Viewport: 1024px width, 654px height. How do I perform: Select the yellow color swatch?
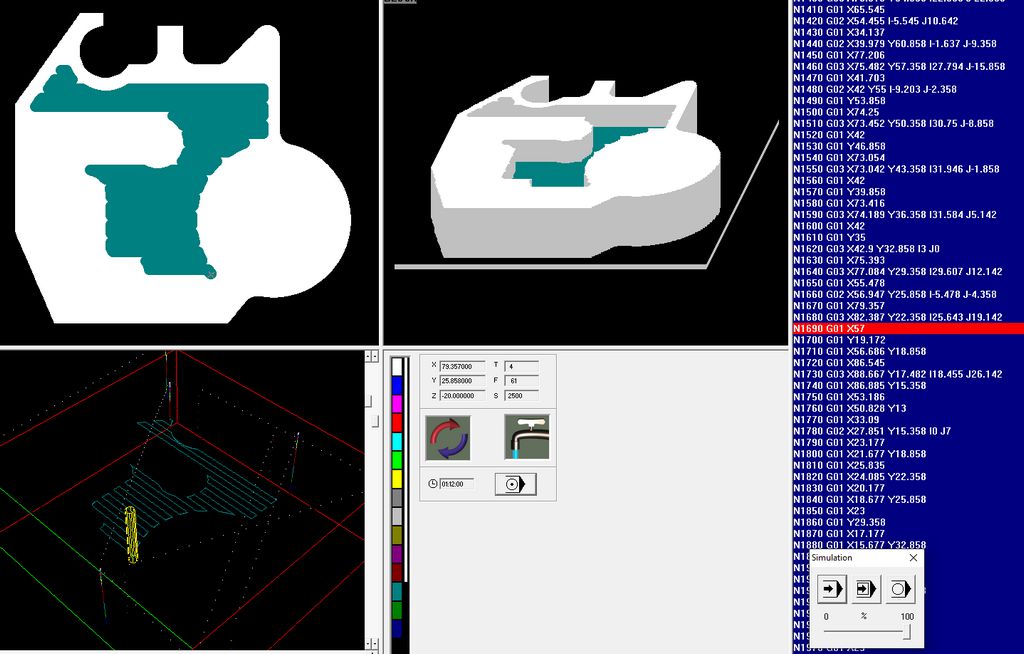pyautogui.click(x=398, y=480)
